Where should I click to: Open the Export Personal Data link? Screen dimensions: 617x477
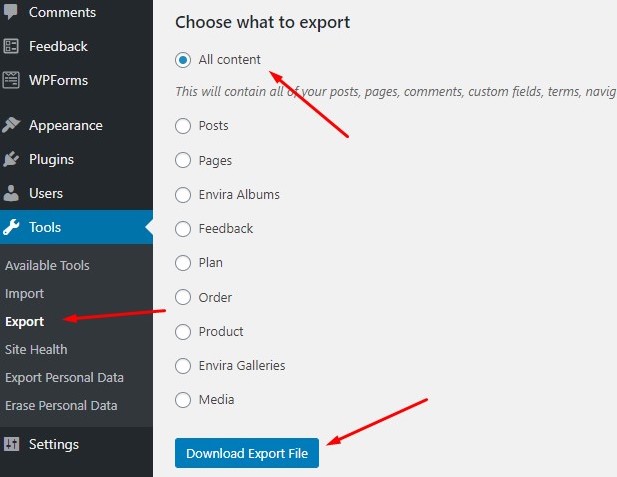pyautogui.click(x=65, y=377)
